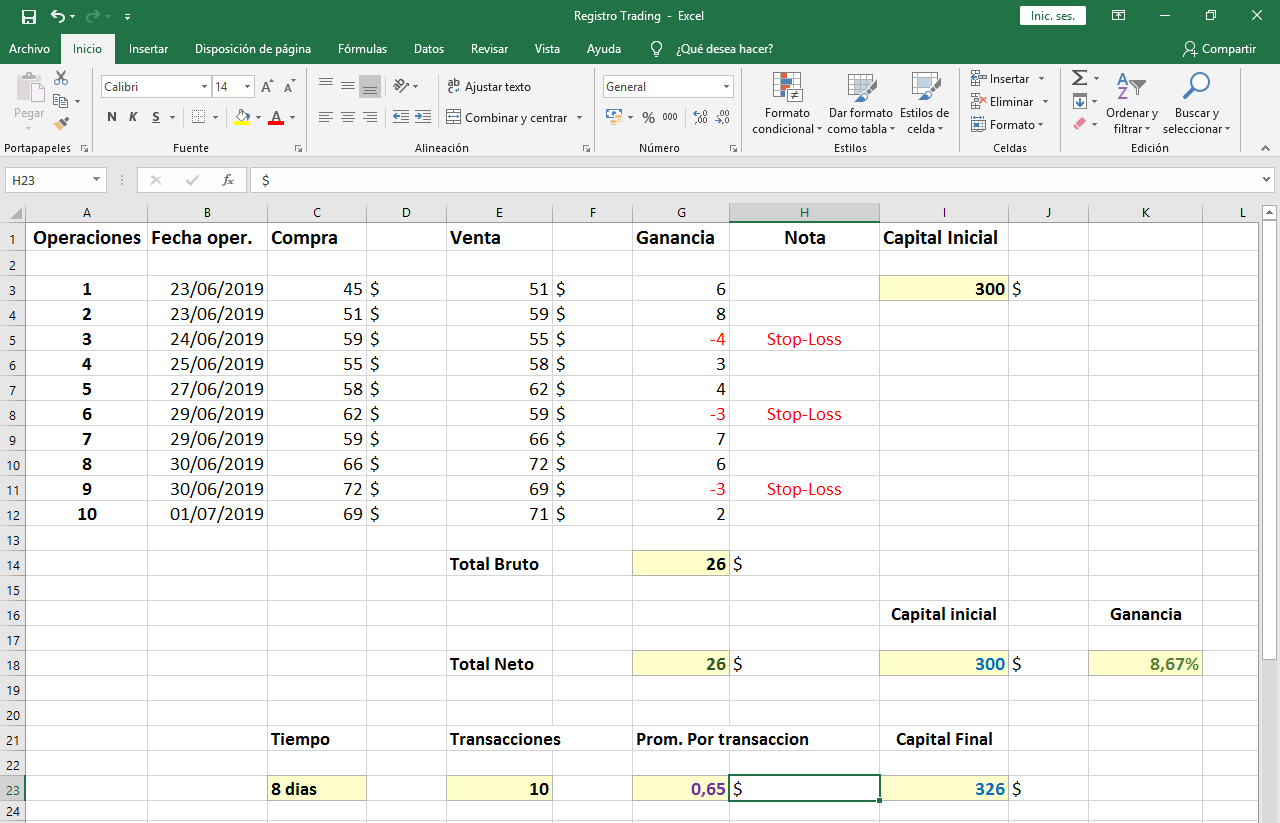Increase font size with the large A
This screenshot has height=823, width=1280.
[267, 87]
